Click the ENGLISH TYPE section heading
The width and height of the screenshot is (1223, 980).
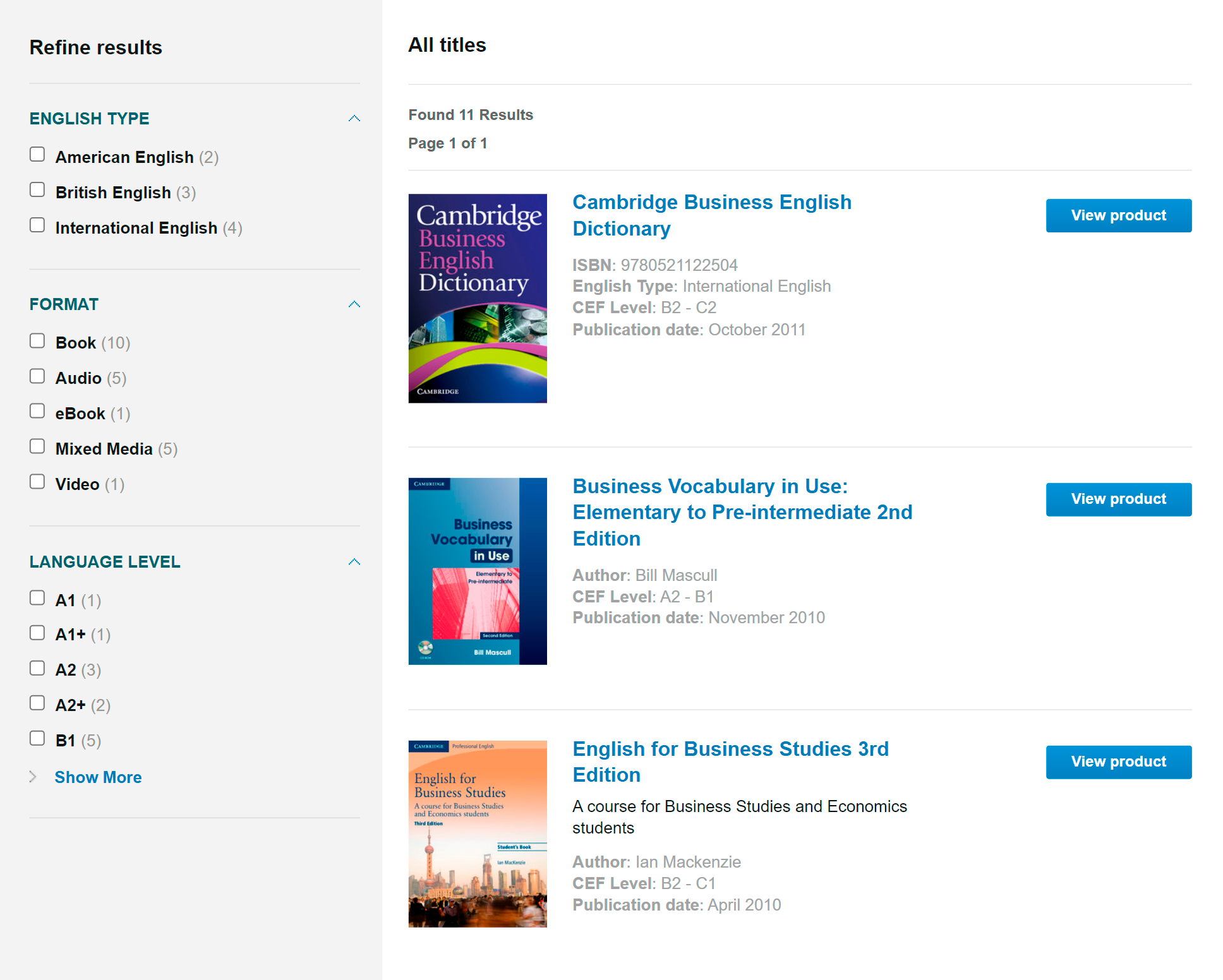pyautogui.click(x=90, y=119)
